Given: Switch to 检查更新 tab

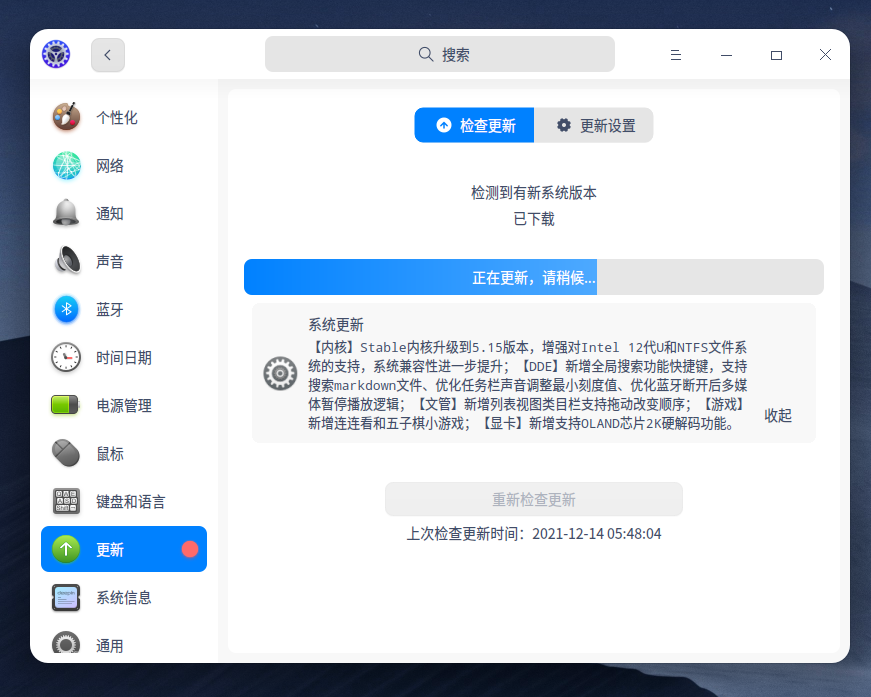Looking at the screenshot, I should (474, 125).
